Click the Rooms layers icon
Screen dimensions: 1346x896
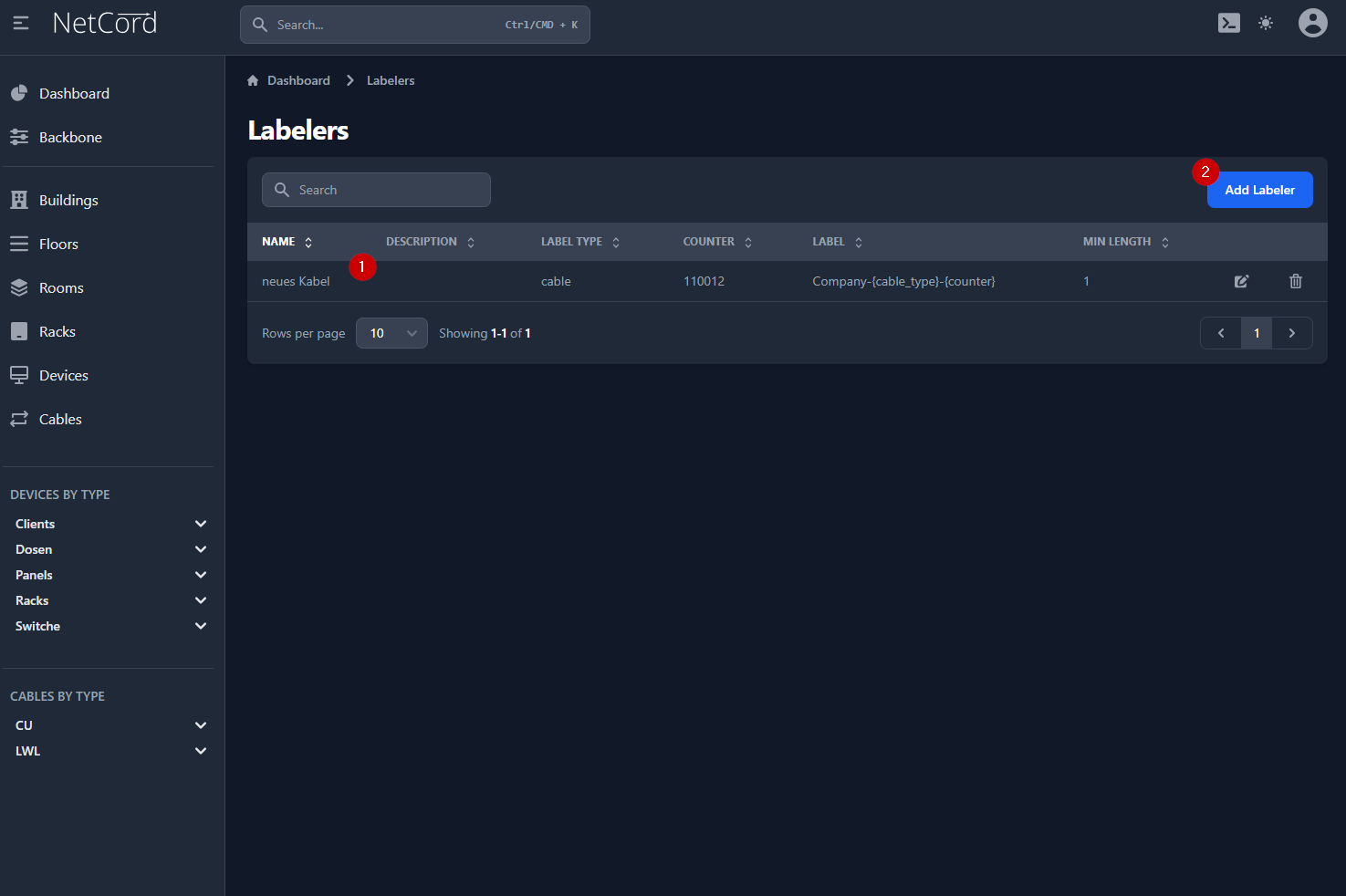(19, 287)
